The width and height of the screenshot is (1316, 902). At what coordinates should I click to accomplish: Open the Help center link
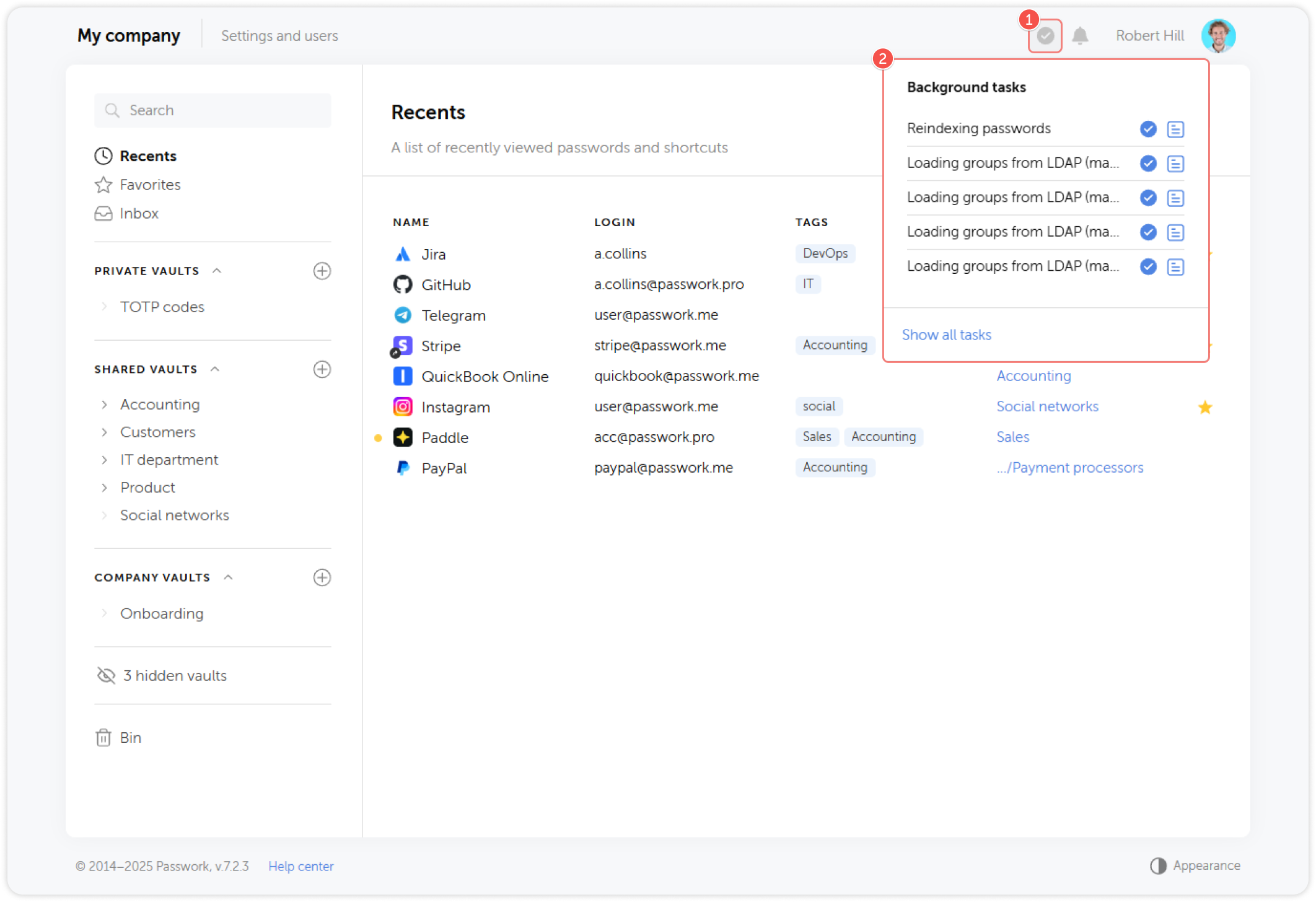pyautogui.click(x=300, y=866)
